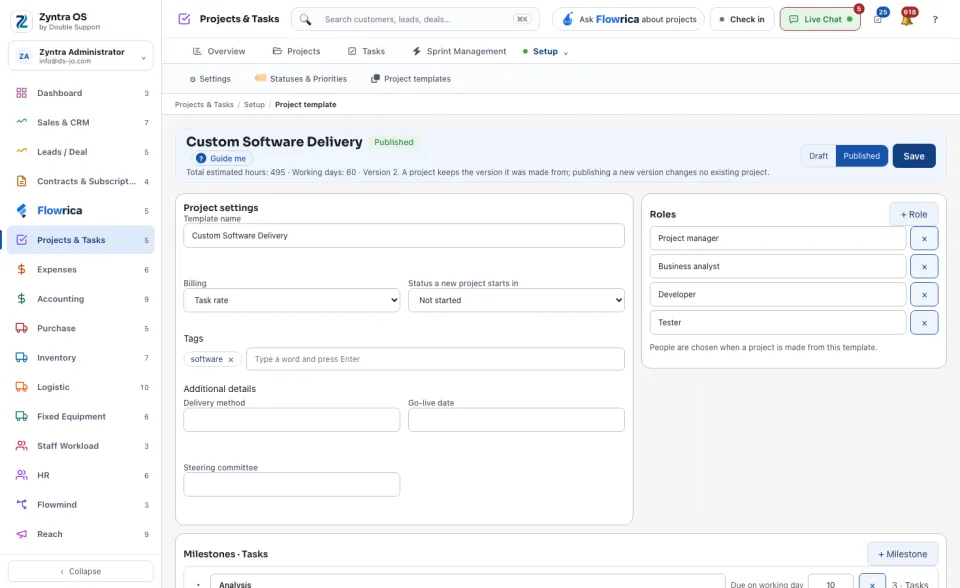Click the Developer role name field

pos(778,295)
